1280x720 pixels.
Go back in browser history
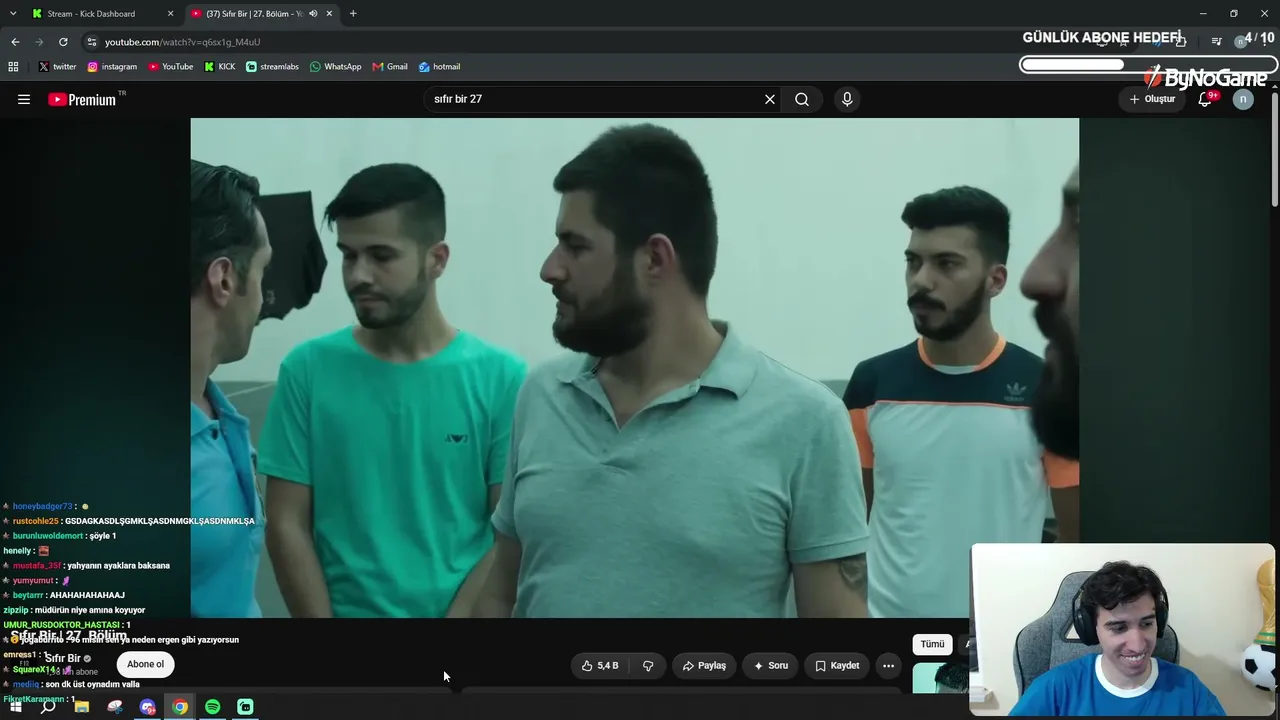[15, 42]
